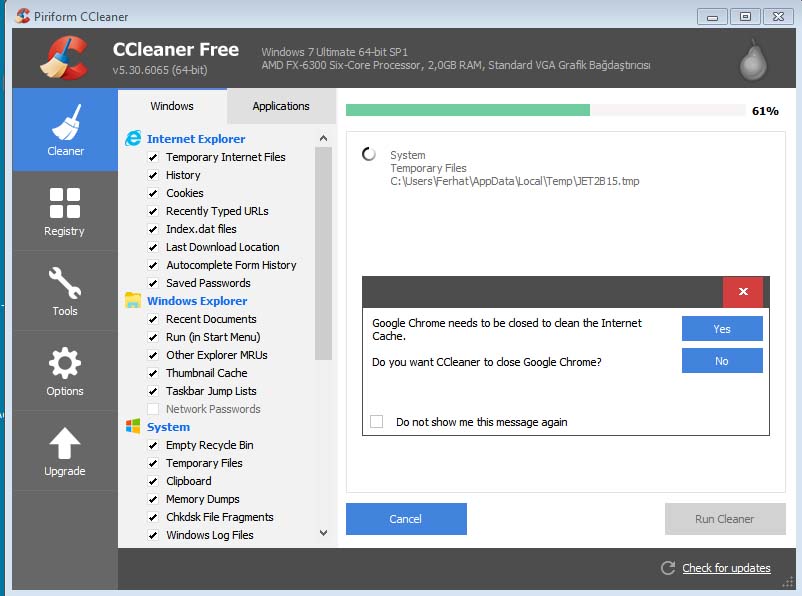Image resolution: width=802 pixels, height=596 pixels.
Task: Switch to the Applications tab
Action: click(281, 106)
